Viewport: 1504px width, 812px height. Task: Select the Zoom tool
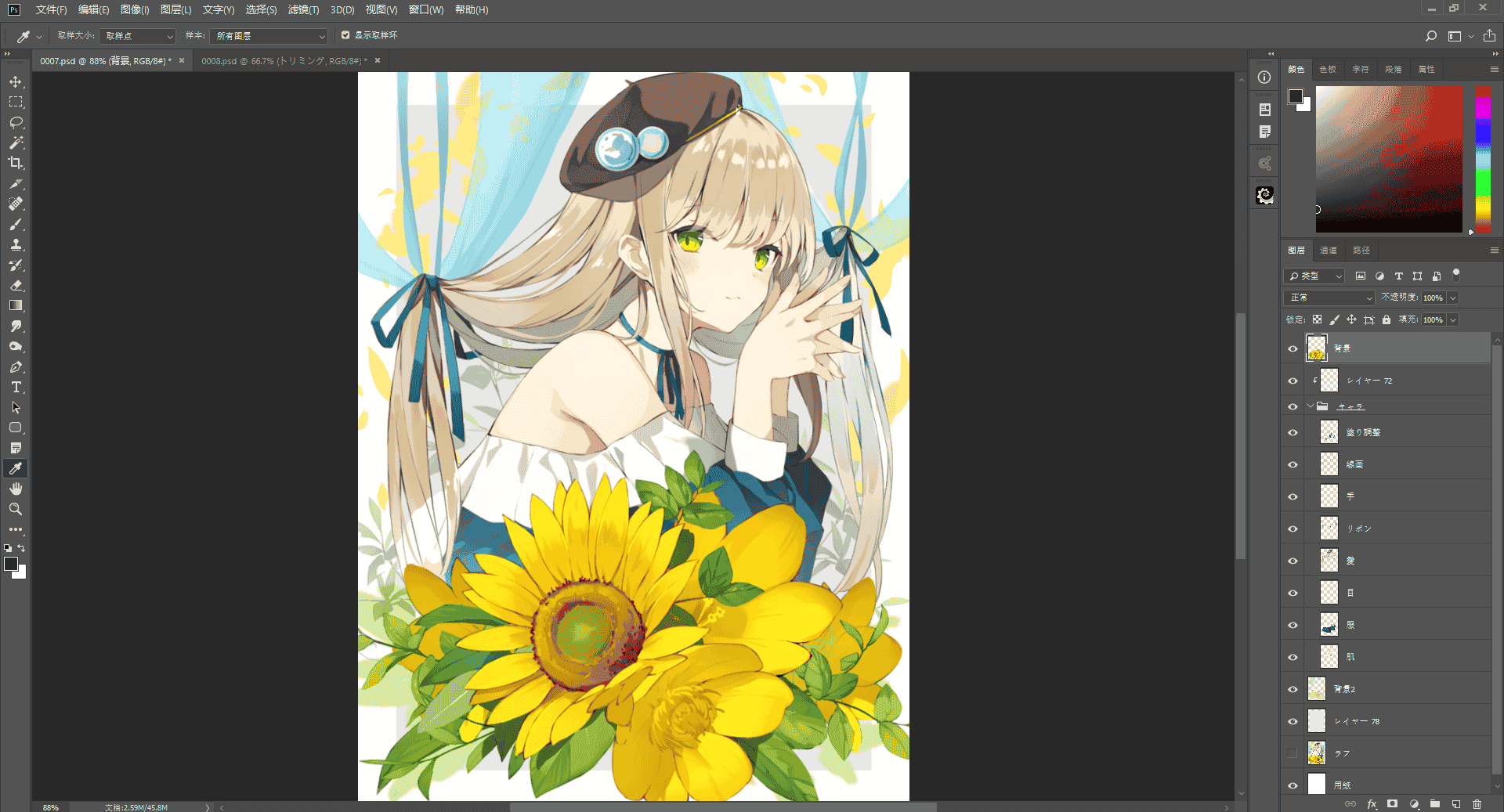16,509
